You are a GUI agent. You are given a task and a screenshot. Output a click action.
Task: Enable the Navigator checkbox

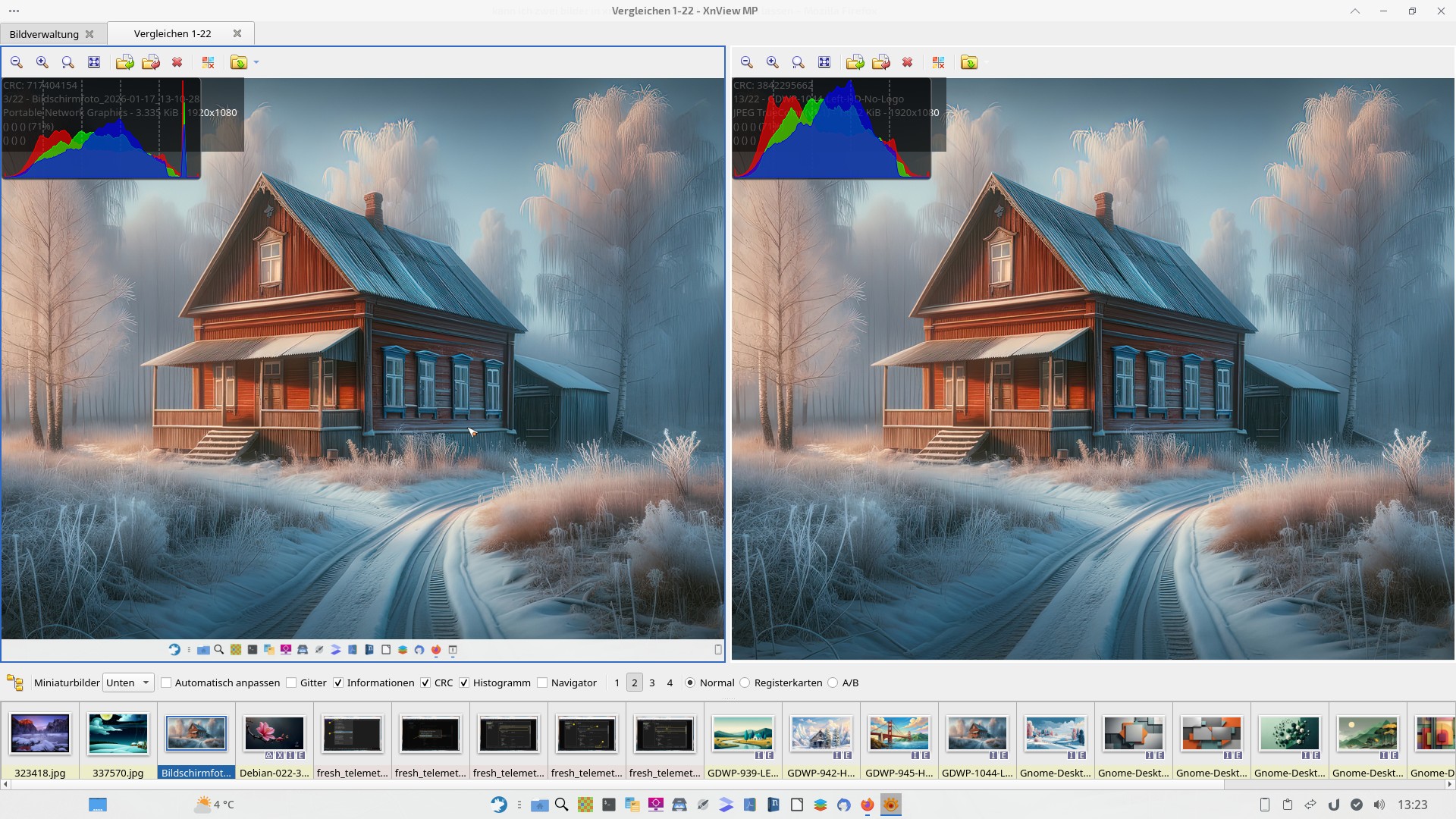[542, 682]
